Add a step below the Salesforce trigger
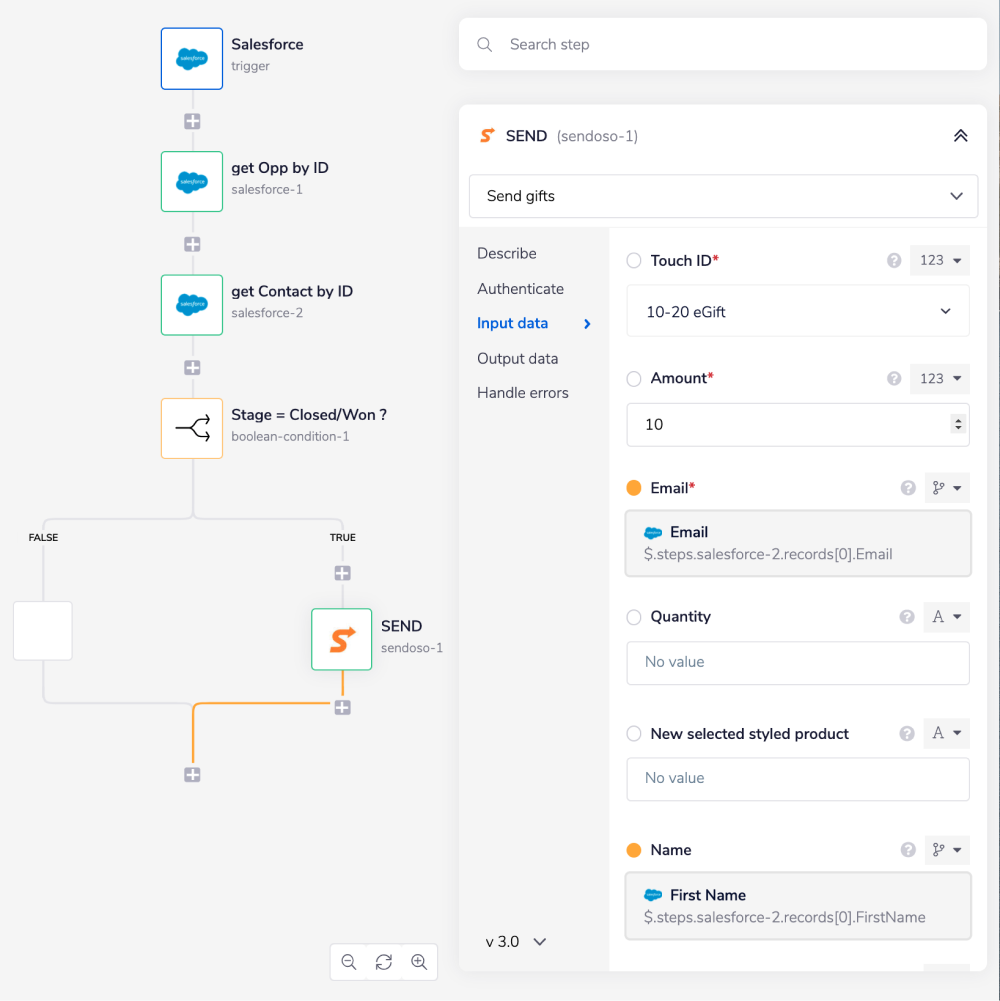Screen dimensions: 1000x1001 point(192,121)
